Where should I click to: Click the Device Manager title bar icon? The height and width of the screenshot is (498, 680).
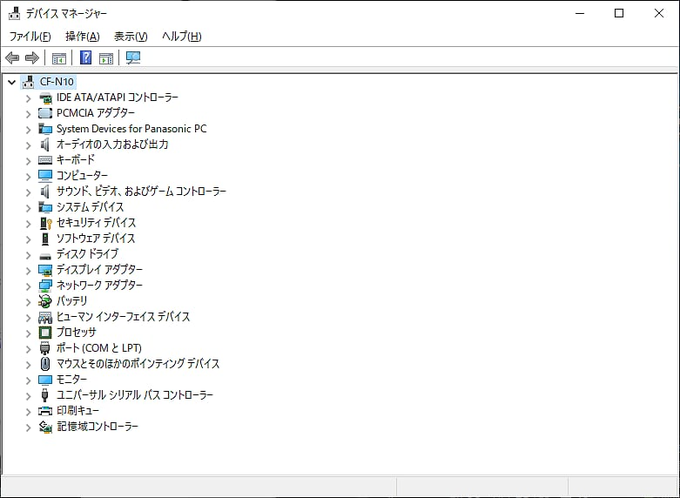[14, 13]
